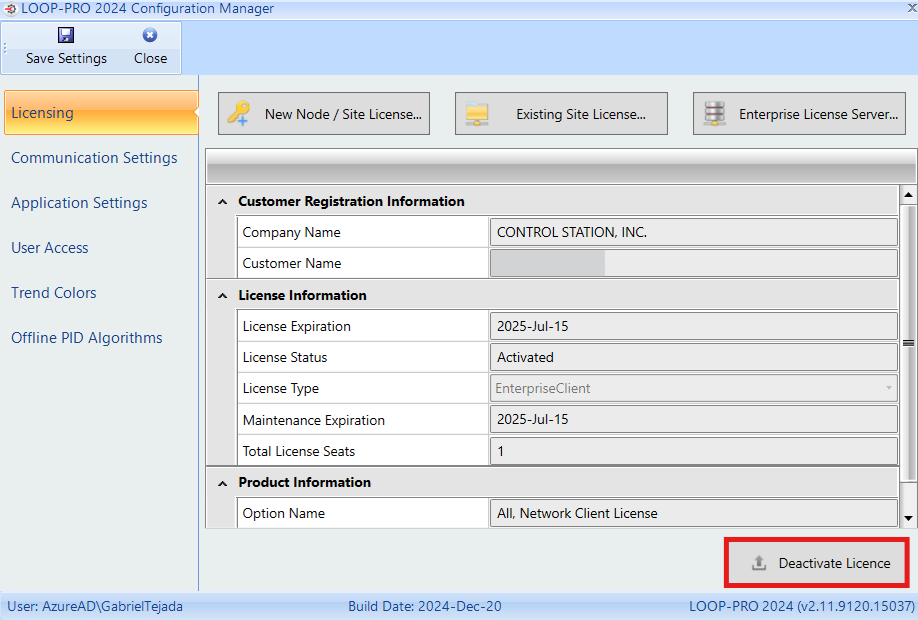This screenshot has height=620, width=918.
Task: Open the Trend Colors page
Action: tap(54, 293)
